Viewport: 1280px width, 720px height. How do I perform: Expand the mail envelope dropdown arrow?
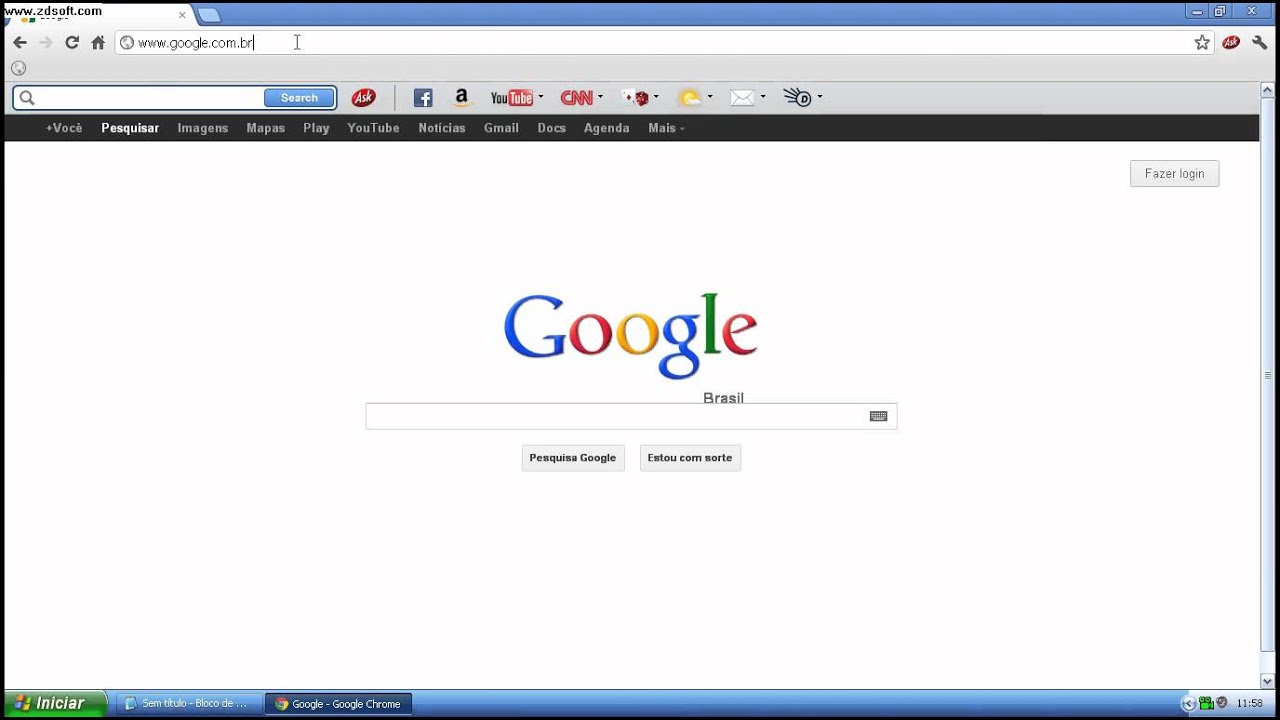click(763, 97)
